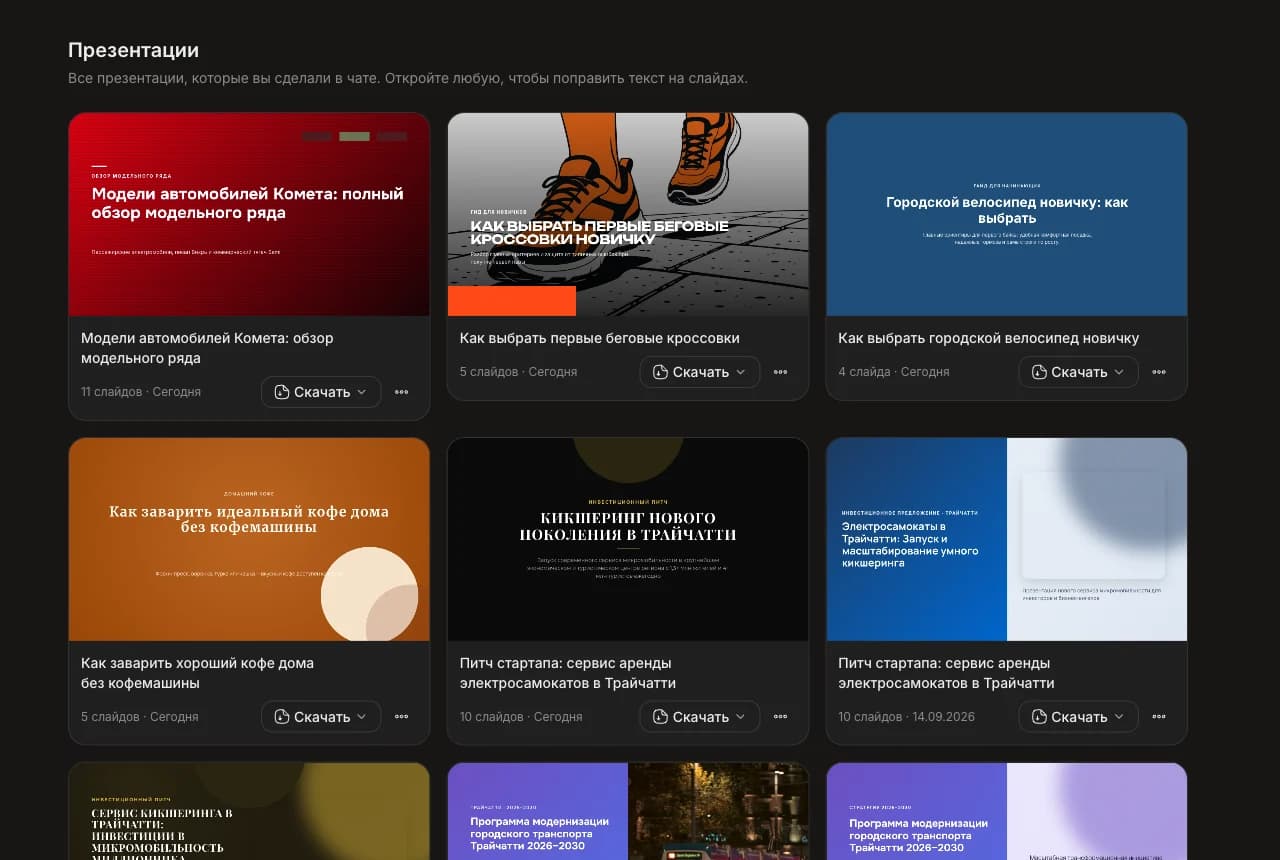Click the '10 слайдов · Сегодня' label
1280x860 pixels.
point(521,717)
